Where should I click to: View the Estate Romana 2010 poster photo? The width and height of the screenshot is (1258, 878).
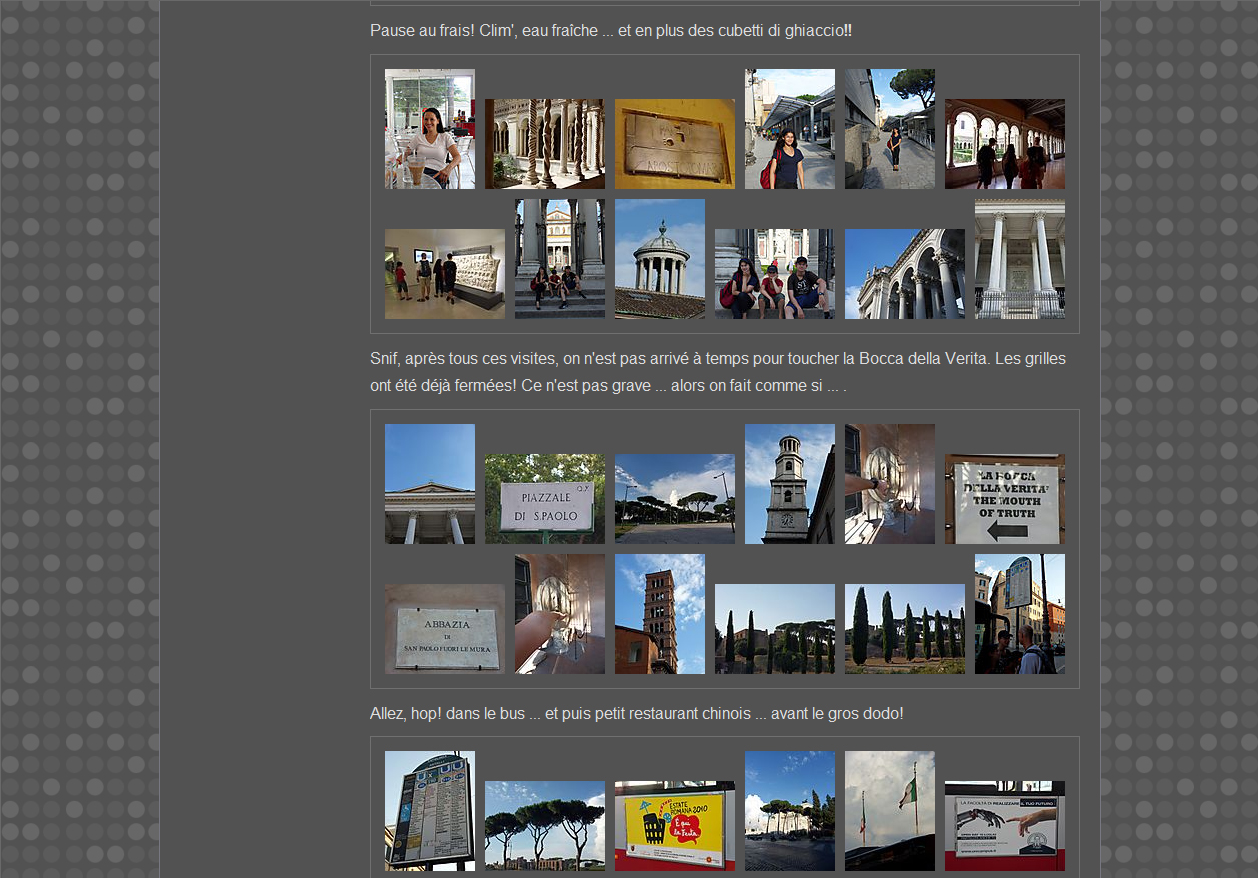click(674, 826)
